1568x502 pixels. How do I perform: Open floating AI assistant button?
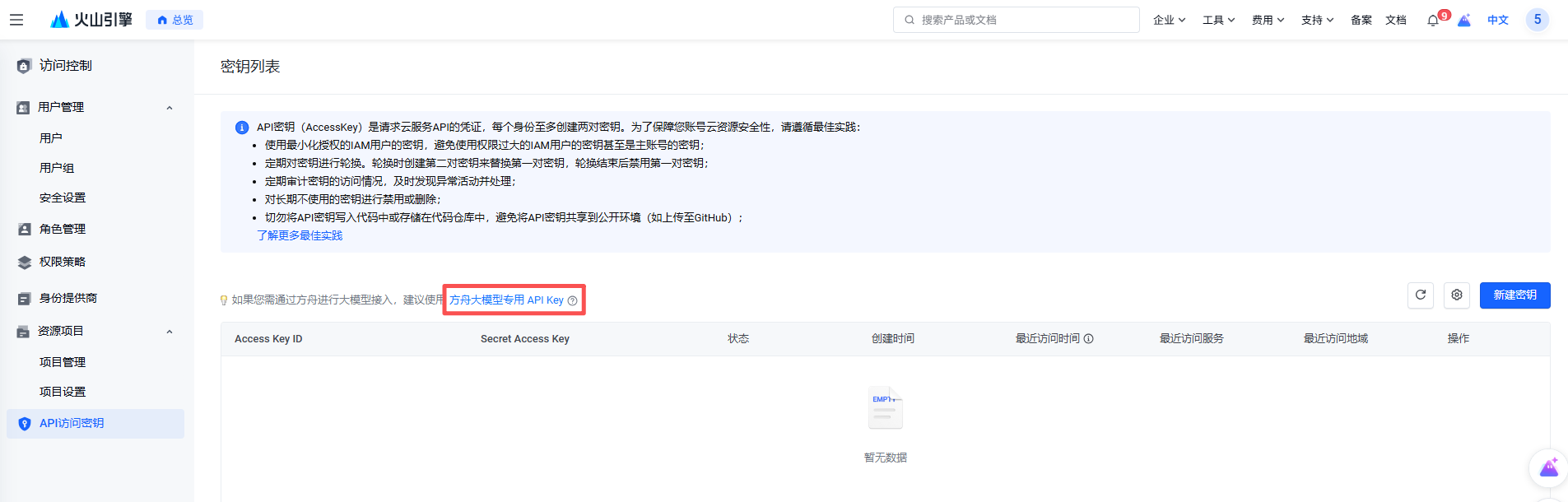(x=1549, y=468)
